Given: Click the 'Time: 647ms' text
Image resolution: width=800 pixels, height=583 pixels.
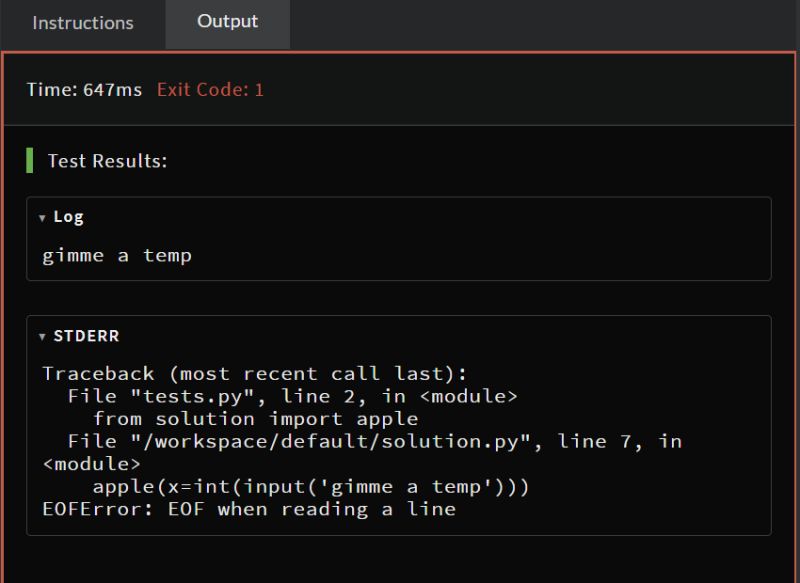Looking at the screenshot, I should point(84,90).
